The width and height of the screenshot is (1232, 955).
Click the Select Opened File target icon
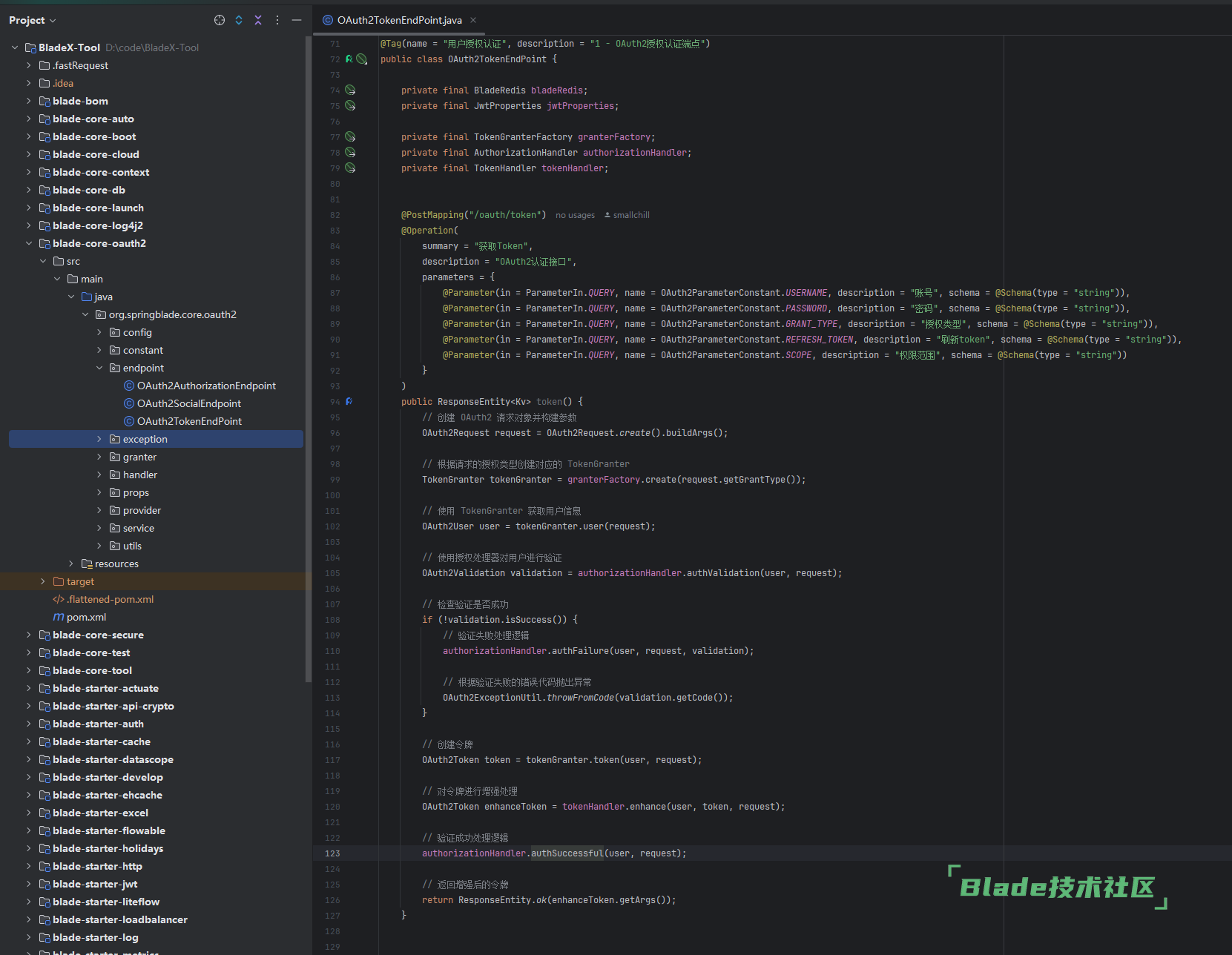point(220,20)
